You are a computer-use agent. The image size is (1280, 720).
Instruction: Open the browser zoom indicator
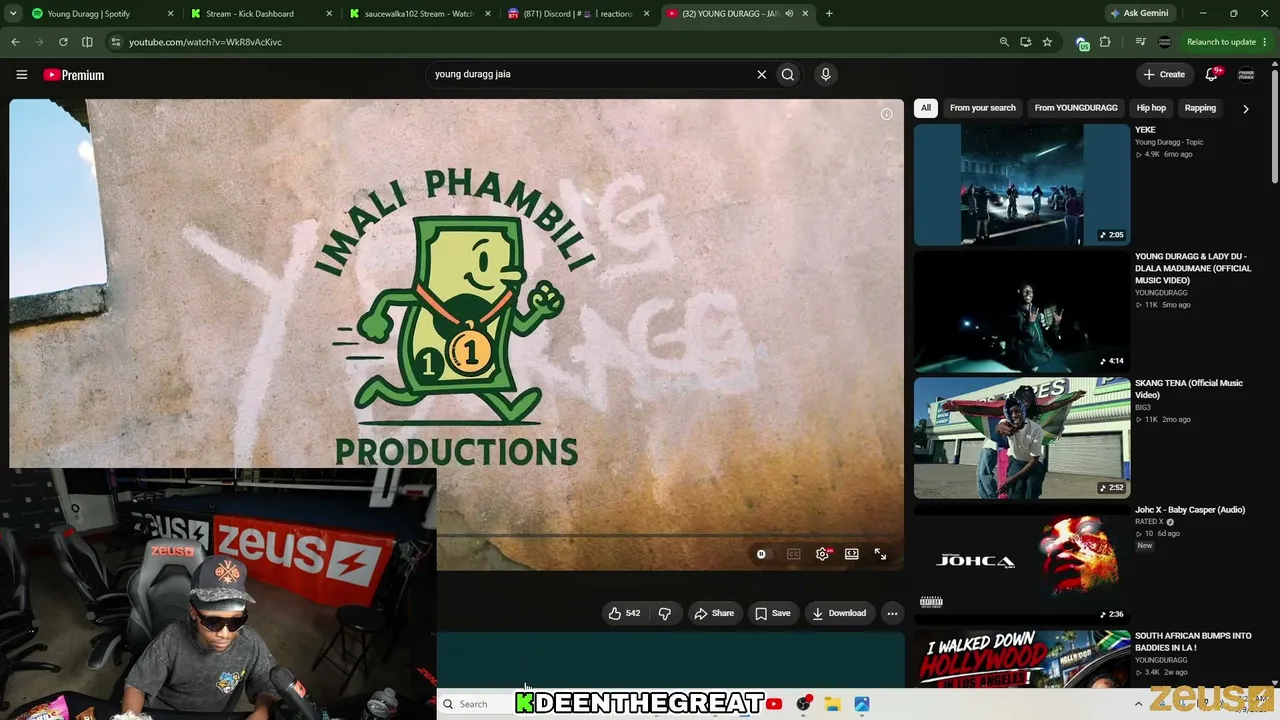[1004, 42]
